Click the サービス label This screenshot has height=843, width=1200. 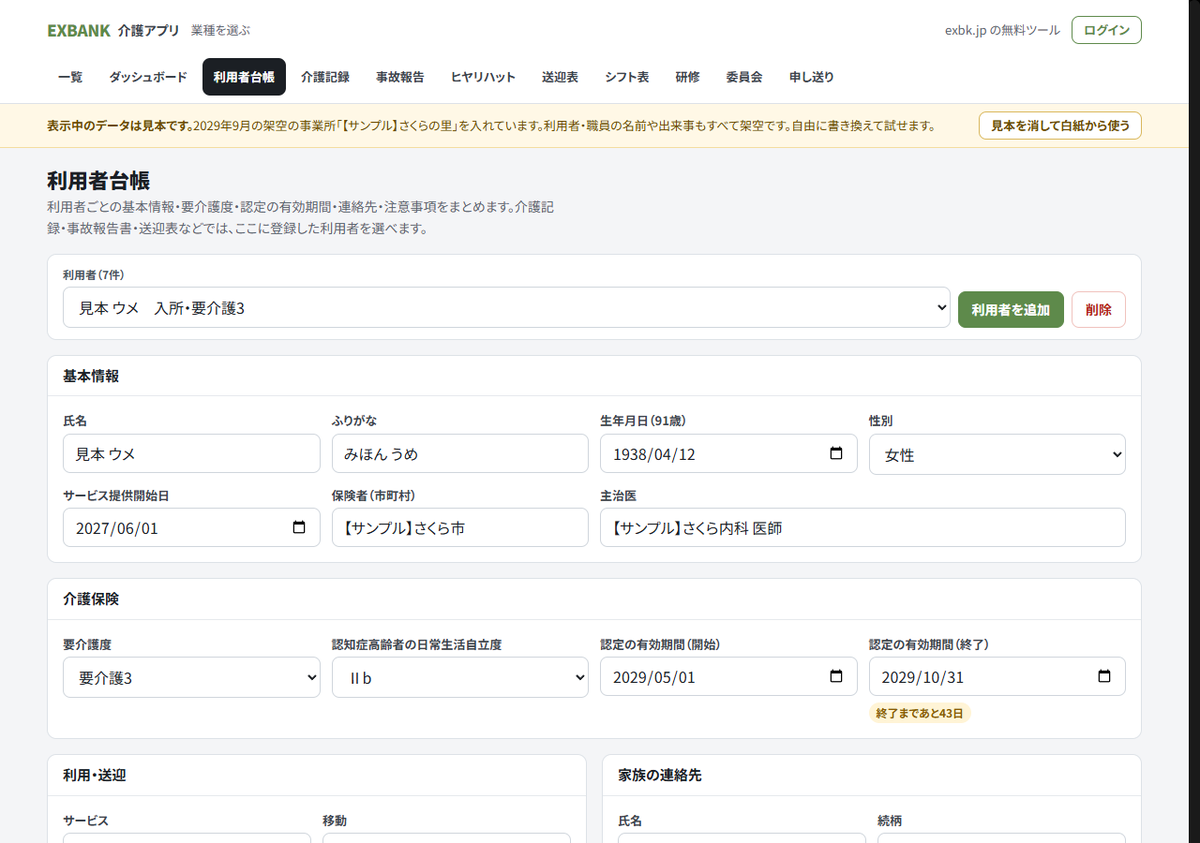pyautogui.click(x=85, y=820)
